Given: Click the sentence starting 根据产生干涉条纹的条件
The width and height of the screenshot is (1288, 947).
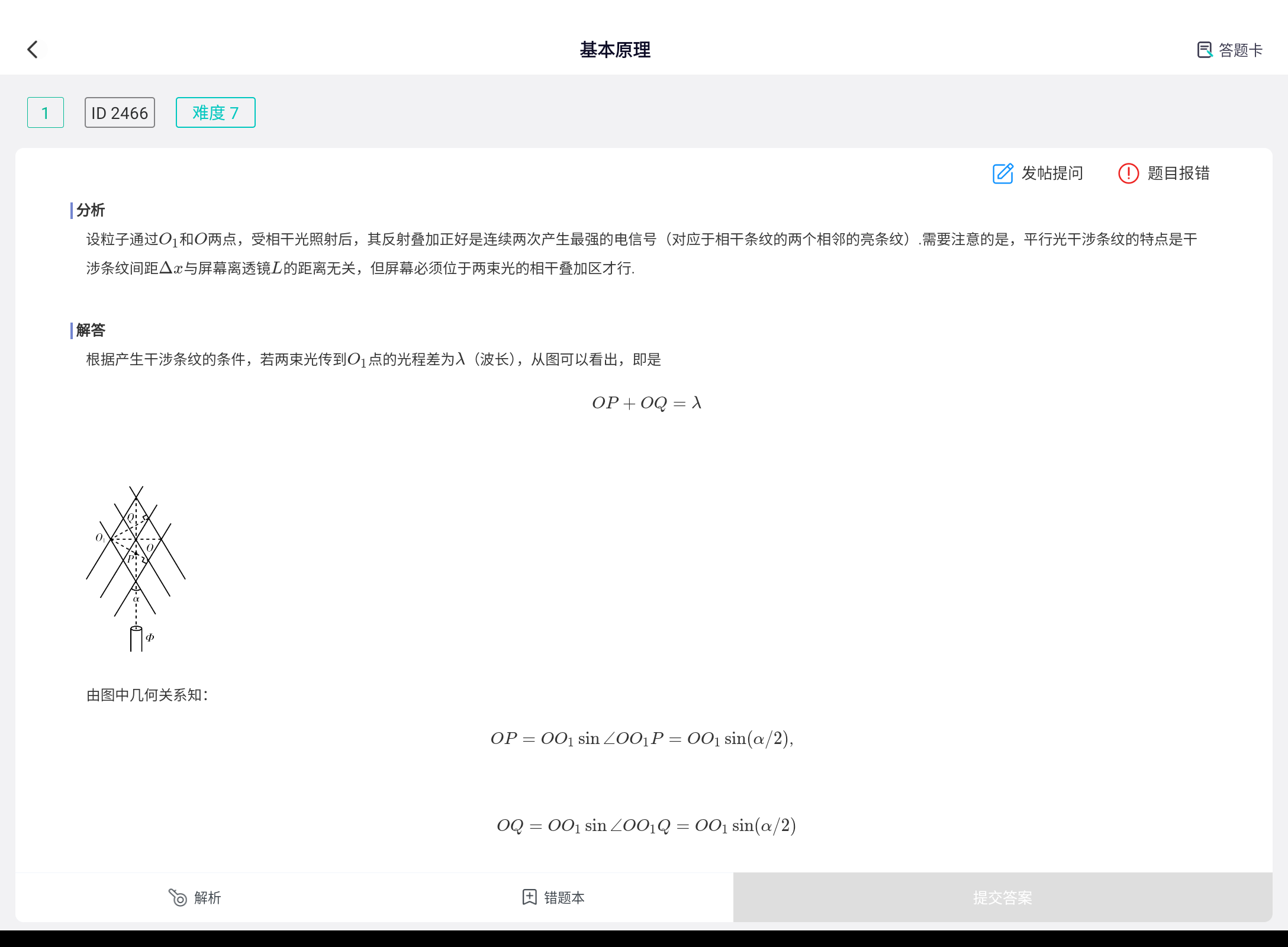Looking at the screenshot, I should coord(373,359).
